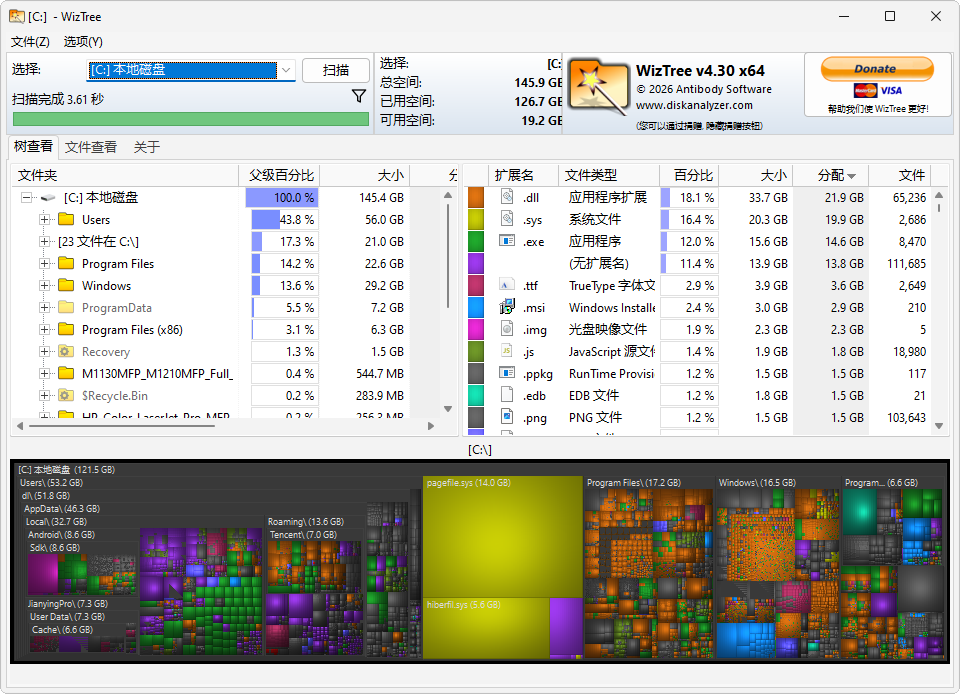This screenshot has width=960, height=694.
Task: Click the .js script file icon
Action: 507,351
